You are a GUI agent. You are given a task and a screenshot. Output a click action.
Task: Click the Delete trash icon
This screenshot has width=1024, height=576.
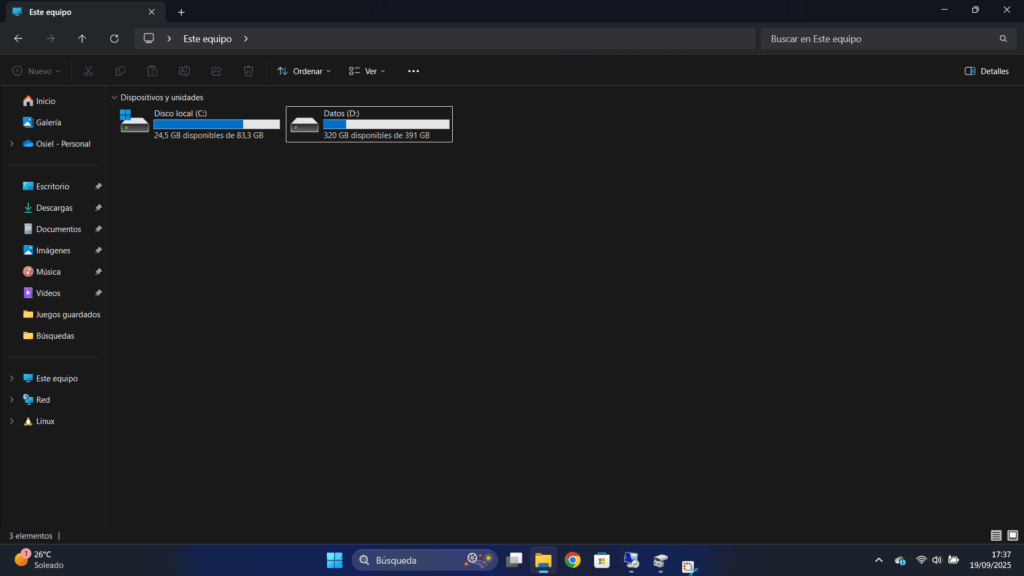coord(248,71)
